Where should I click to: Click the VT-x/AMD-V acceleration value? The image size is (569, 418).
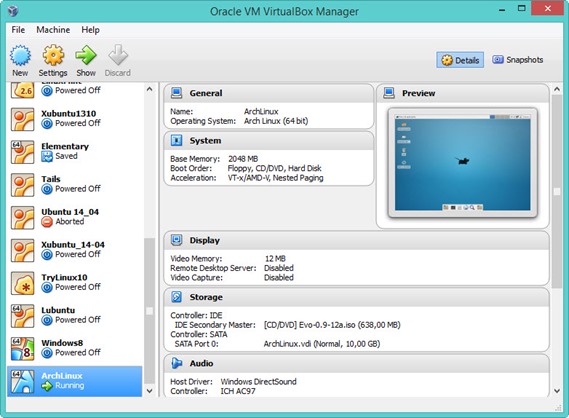(275, 178)
